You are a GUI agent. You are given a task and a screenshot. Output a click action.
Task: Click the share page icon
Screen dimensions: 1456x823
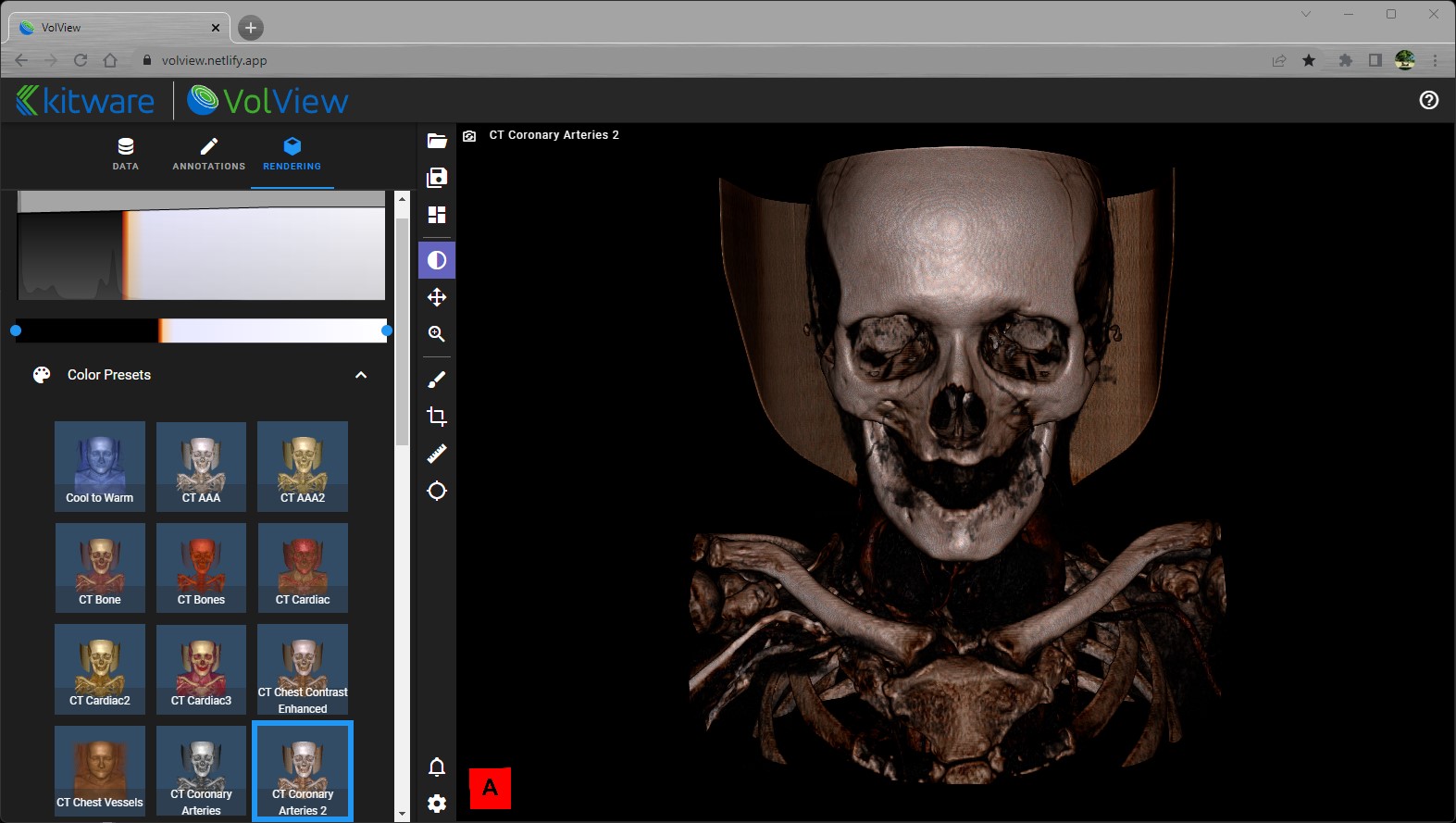[1279, 60]
